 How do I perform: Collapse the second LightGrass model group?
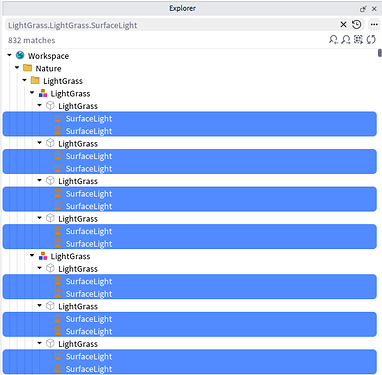click(32, 256)
